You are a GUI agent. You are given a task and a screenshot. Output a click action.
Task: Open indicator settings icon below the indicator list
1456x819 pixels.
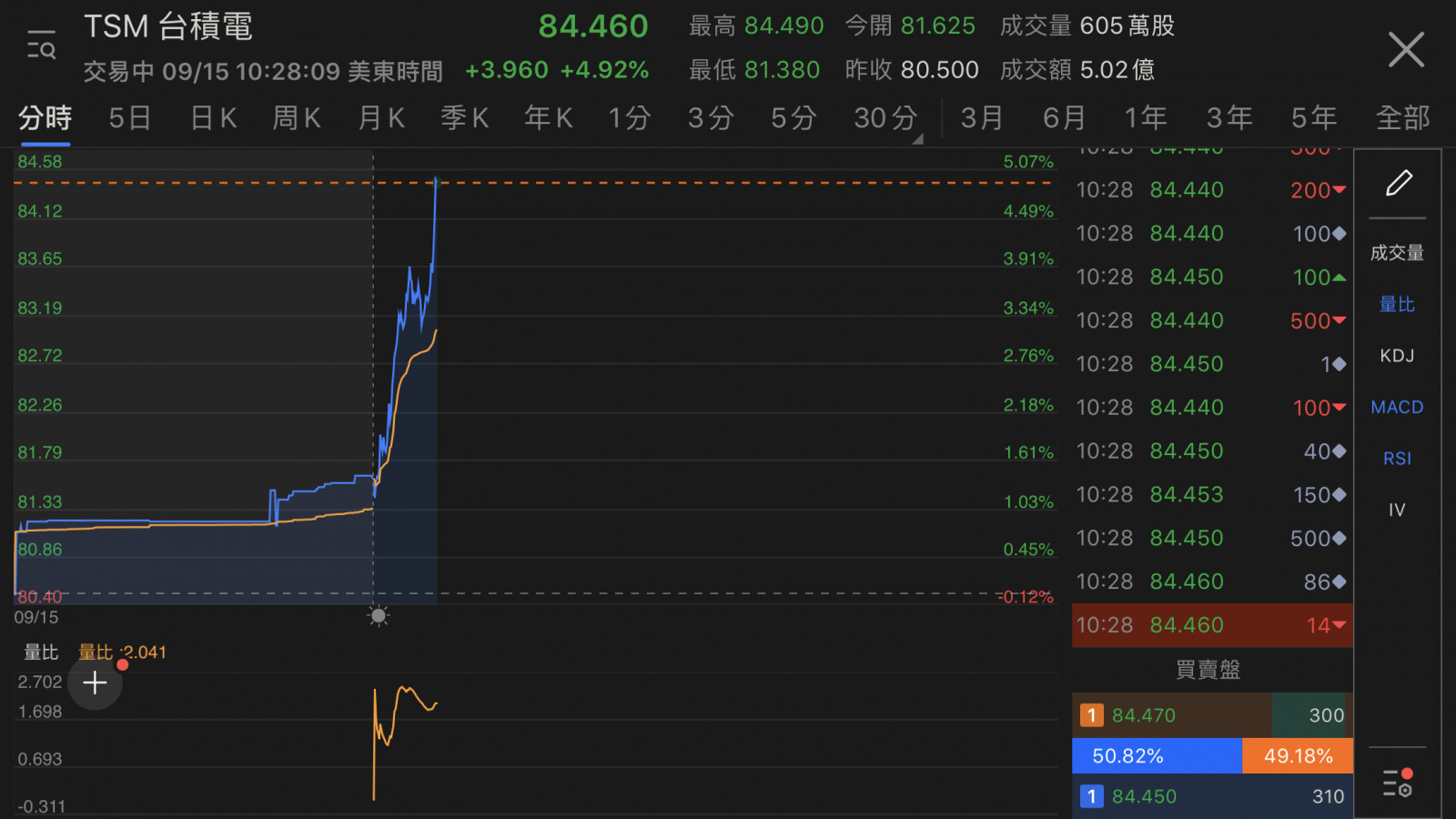click(x=1398, y=783)
